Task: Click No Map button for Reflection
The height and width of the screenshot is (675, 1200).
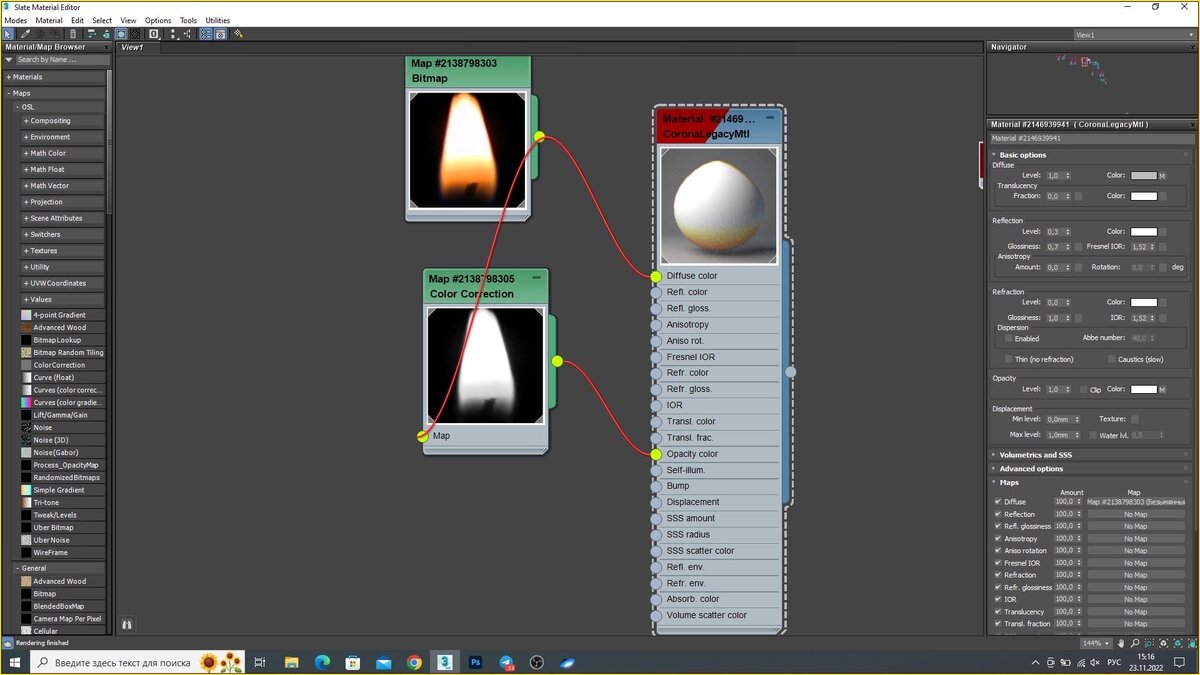Action: click(1135, 514)
